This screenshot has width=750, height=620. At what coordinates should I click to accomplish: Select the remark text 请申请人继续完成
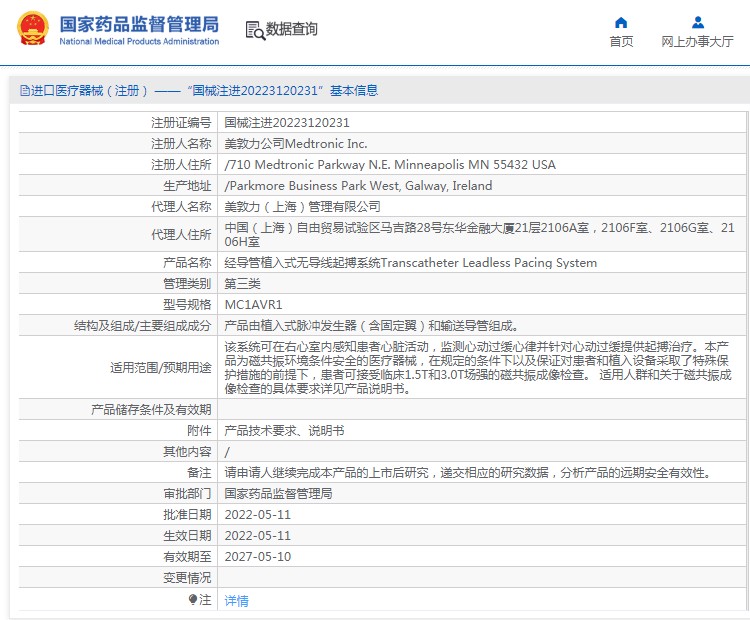[x=469, y=473]
